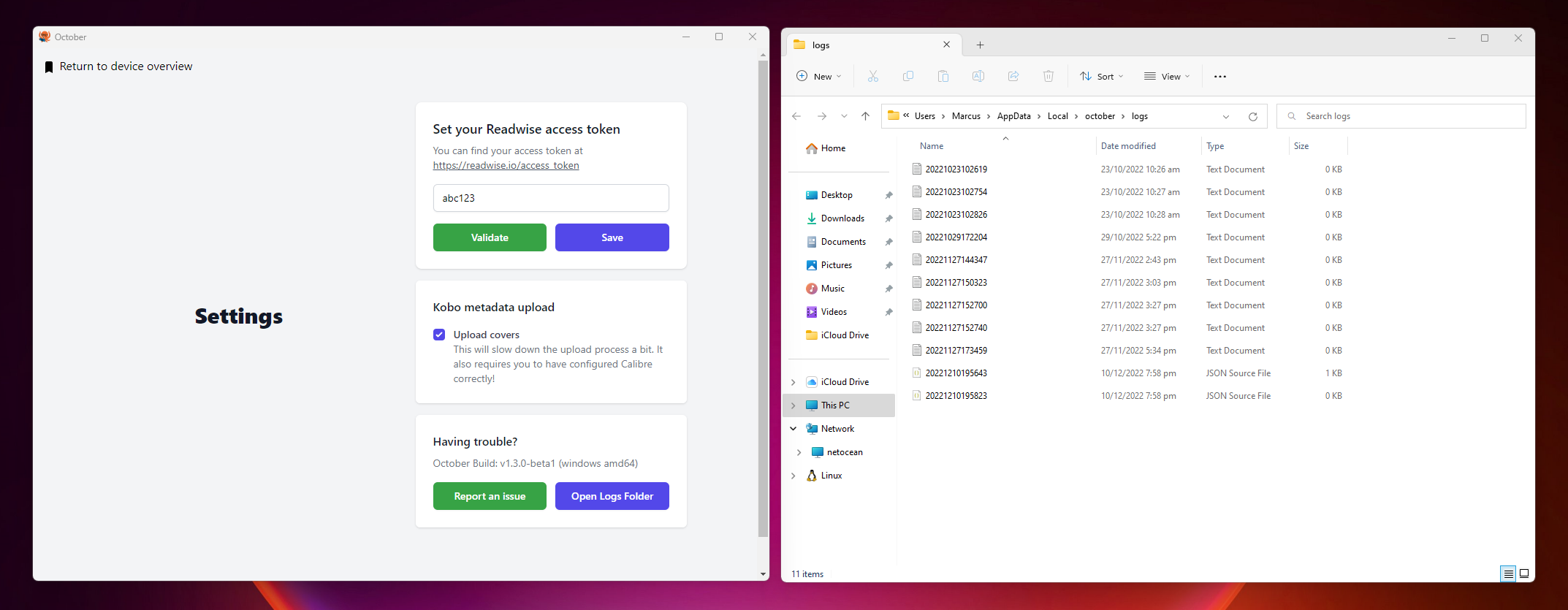Select file 20221023102619

pos(956,169)
